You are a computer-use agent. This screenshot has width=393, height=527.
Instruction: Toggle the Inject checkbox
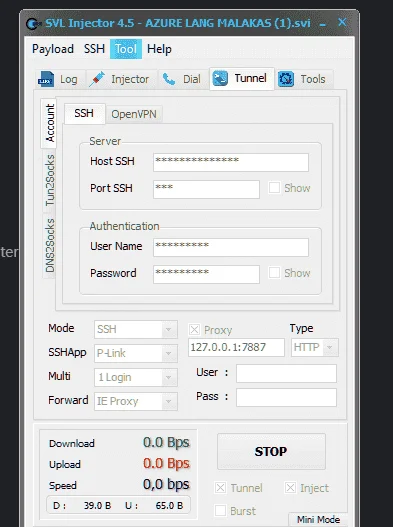coord(290,488)
